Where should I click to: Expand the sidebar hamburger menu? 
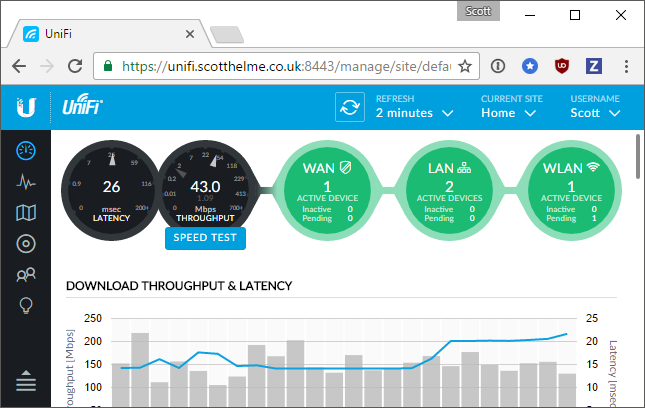coord(26,381)
